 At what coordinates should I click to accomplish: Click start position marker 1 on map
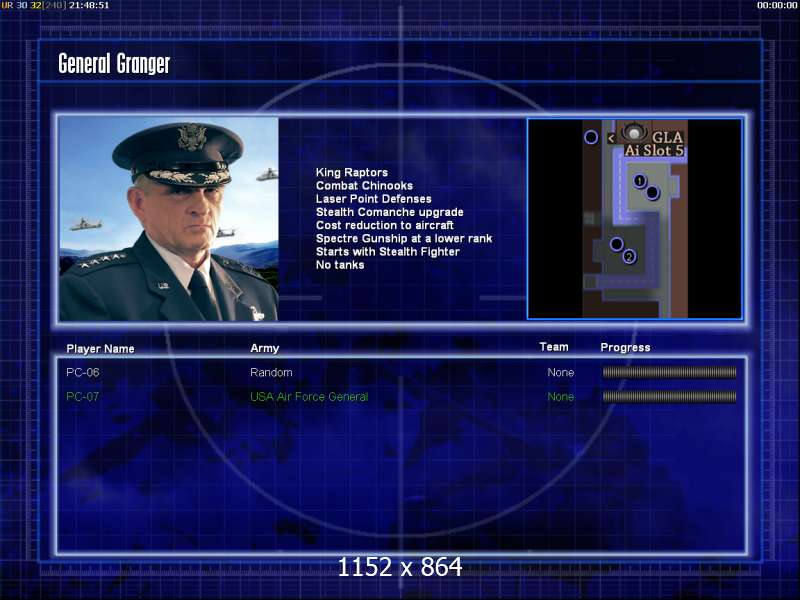coord(639,181)
